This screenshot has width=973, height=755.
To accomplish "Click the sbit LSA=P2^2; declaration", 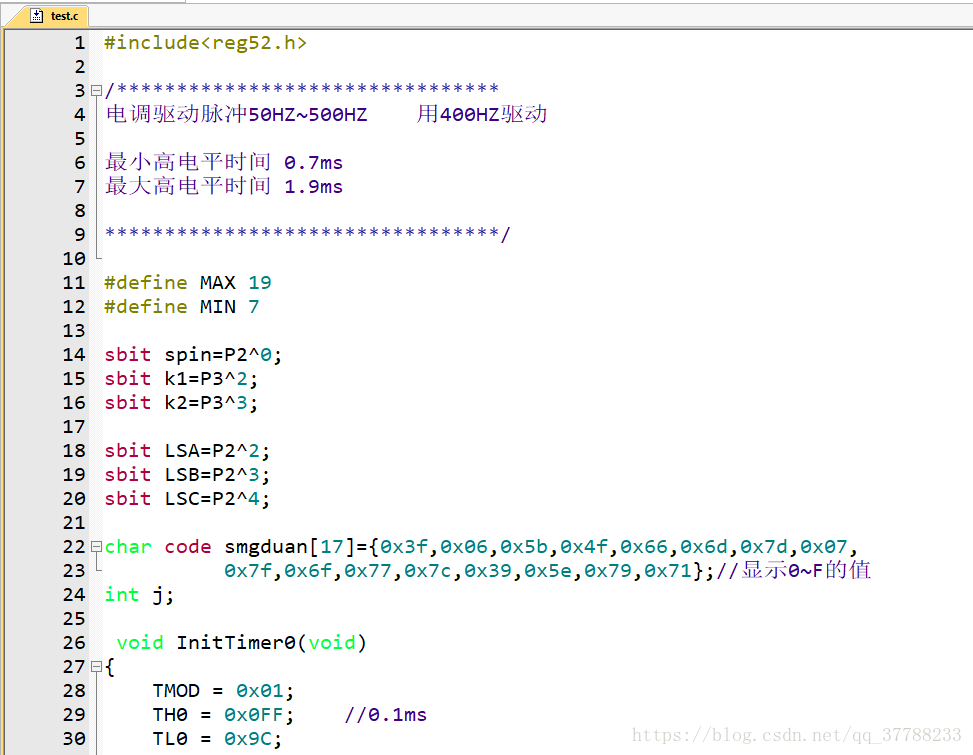I will tap(187, 451).
